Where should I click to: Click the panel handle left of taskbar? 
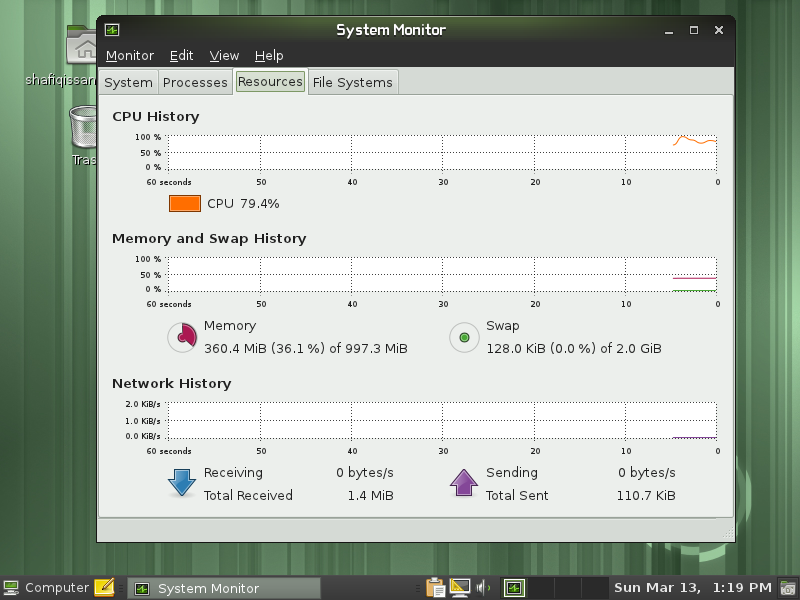pos(121,588)
